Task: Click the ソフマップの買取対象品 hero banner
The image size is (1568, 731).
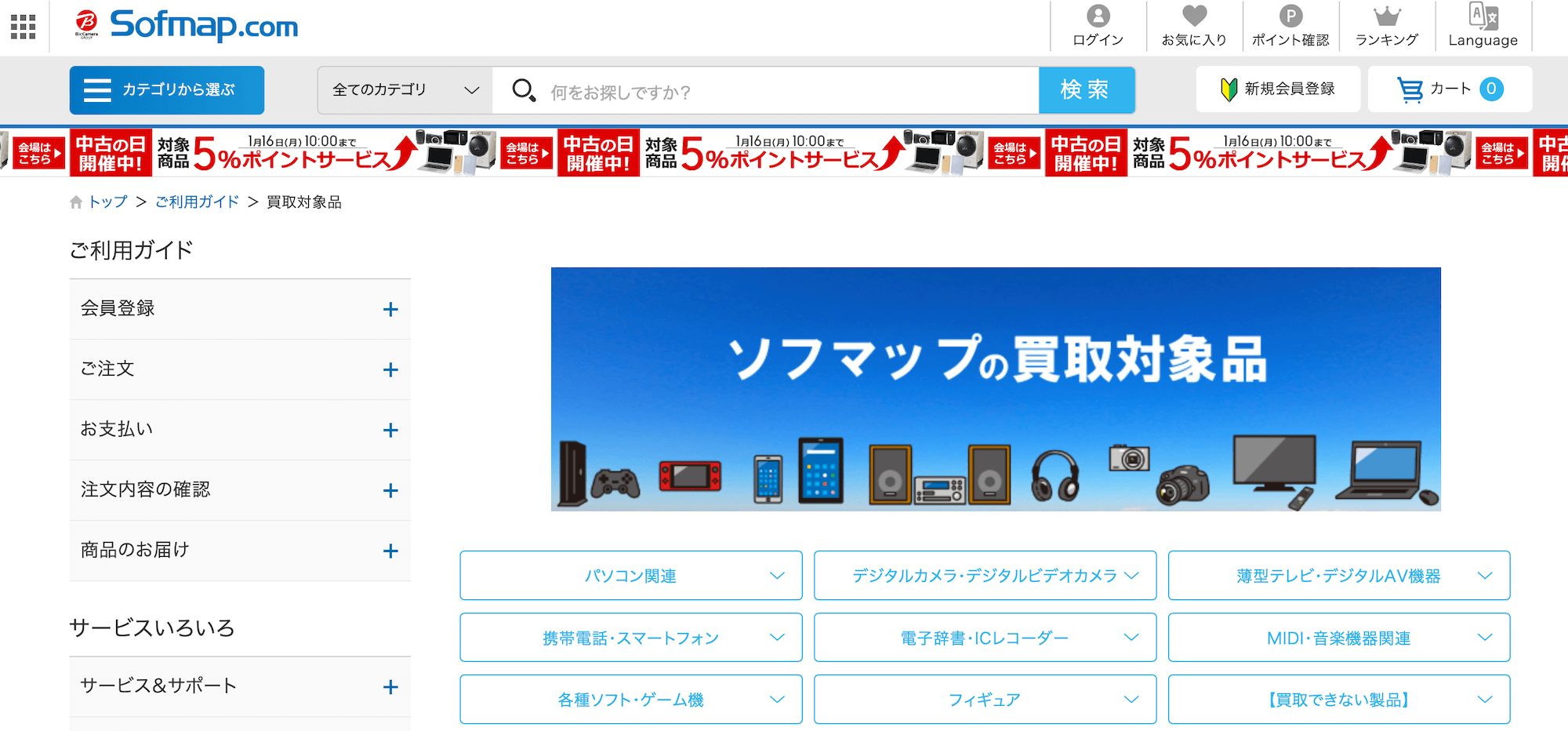Action: [996, 389]
